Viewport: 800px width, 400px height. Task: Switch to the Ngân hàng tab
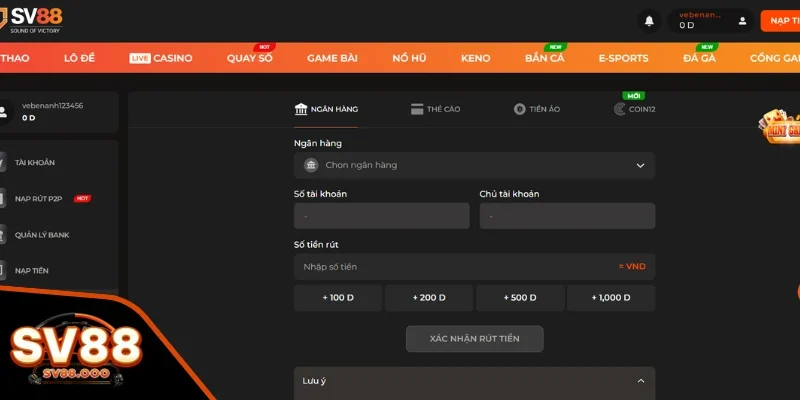pyautogui.click(x=326, y=109)
